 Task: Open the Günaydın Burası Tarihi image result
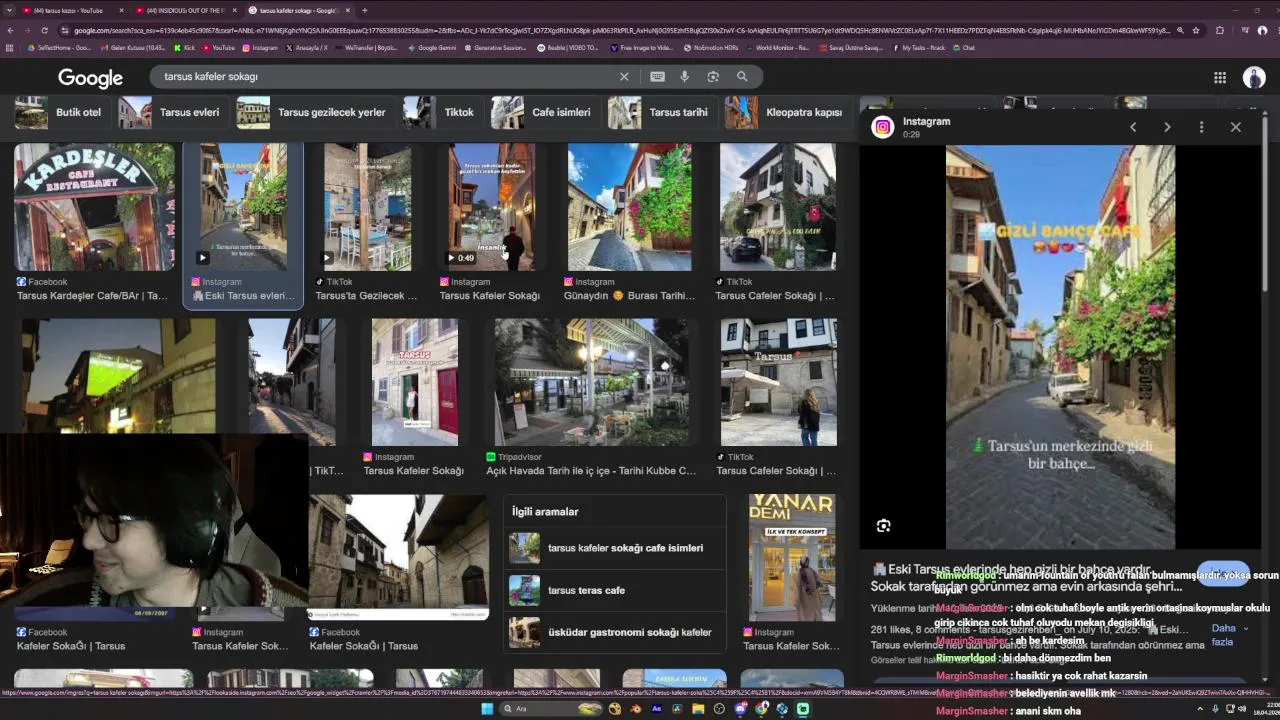(x=629, y=207)
